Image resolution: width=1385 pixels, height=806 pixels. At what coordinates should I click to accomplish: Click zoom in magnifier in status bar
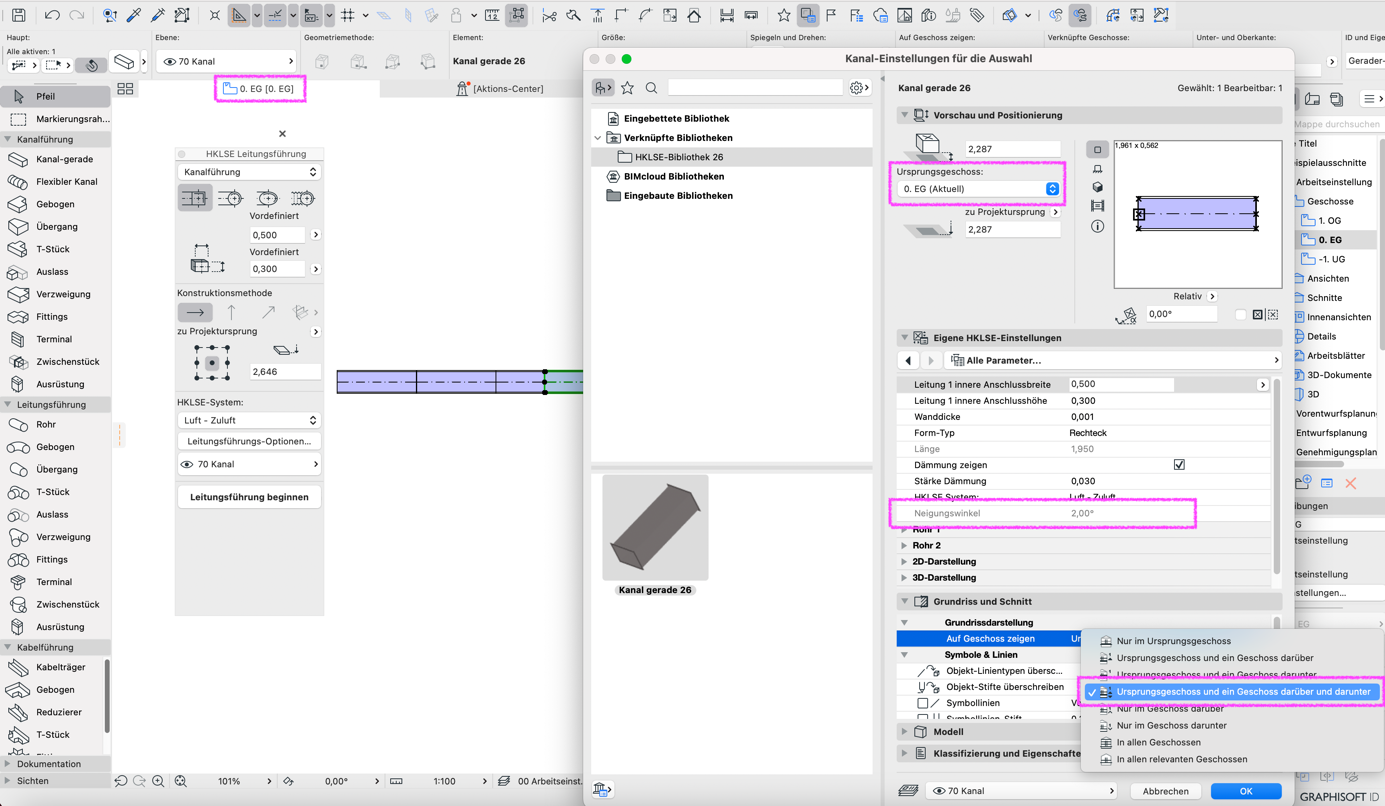(x=158, y=781)
